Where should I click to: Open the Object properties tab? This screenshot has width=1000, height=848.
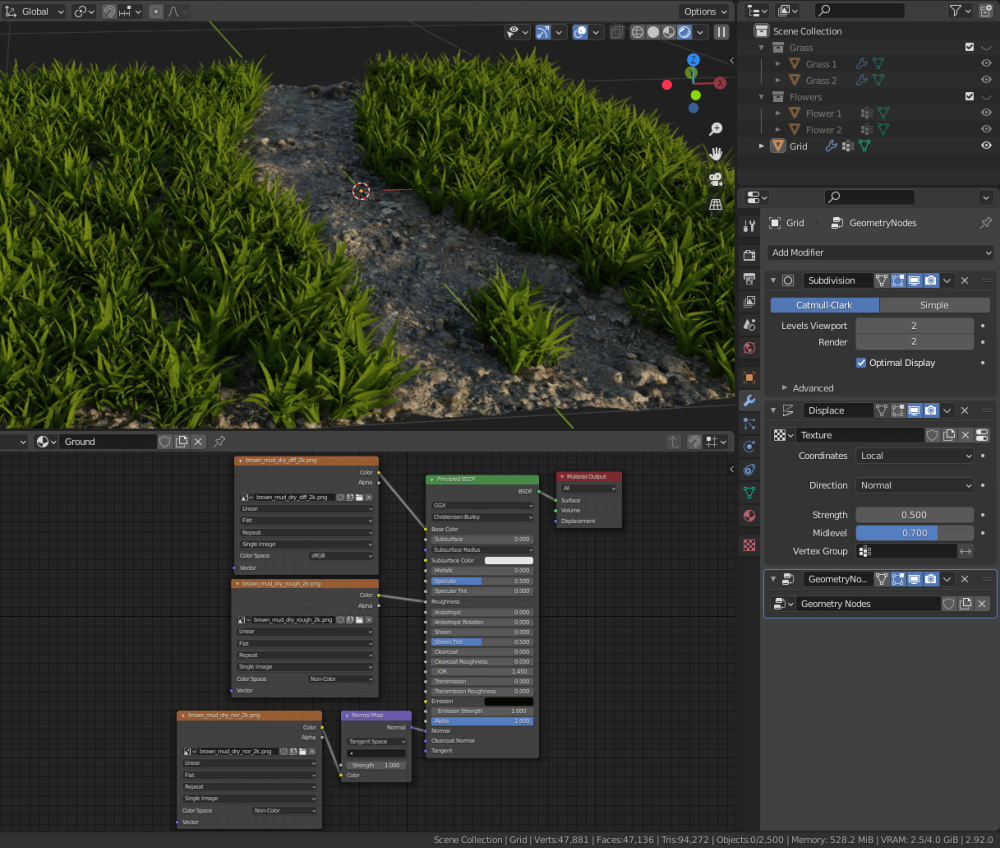point(749,377)
